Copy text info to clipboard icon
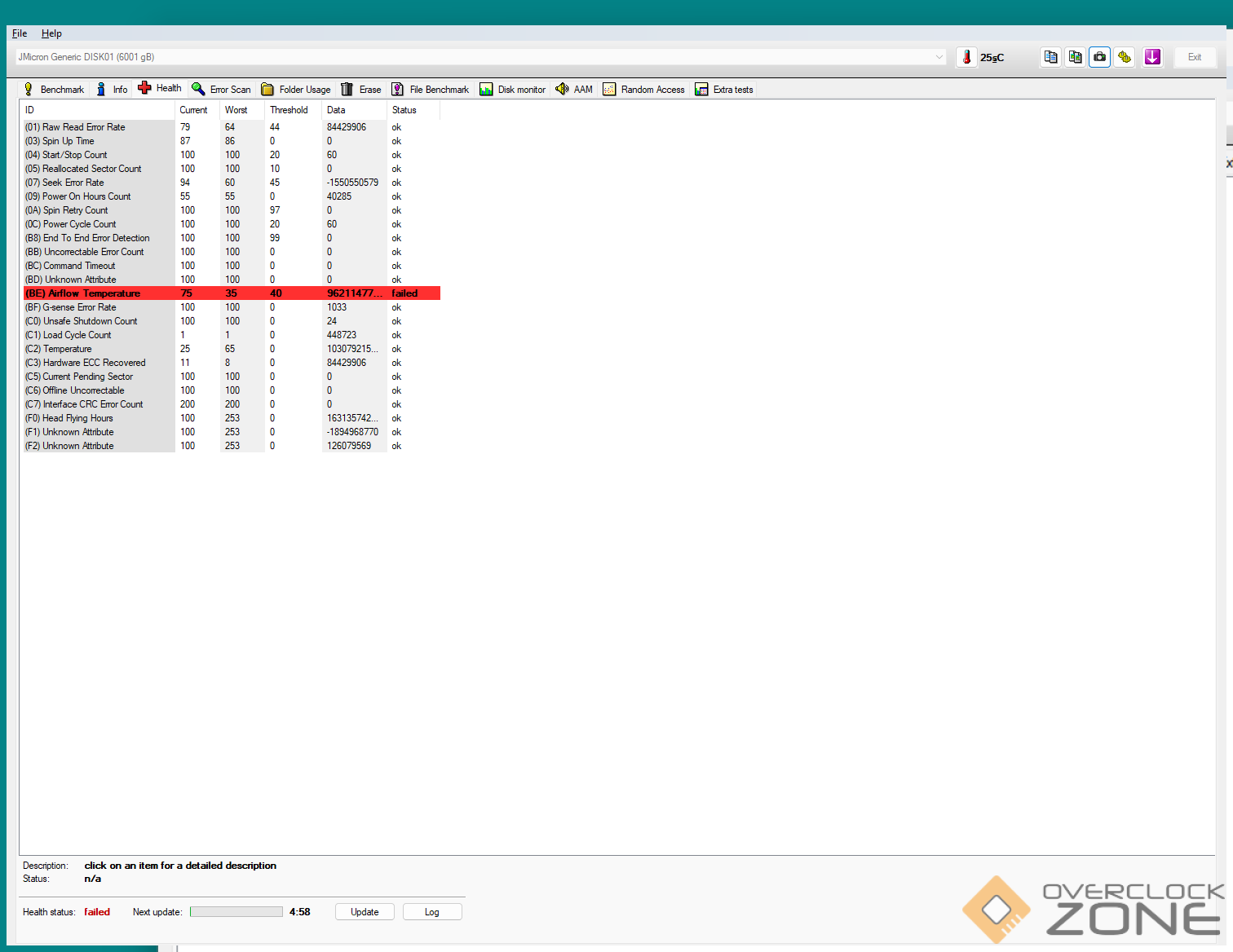 1051,57
